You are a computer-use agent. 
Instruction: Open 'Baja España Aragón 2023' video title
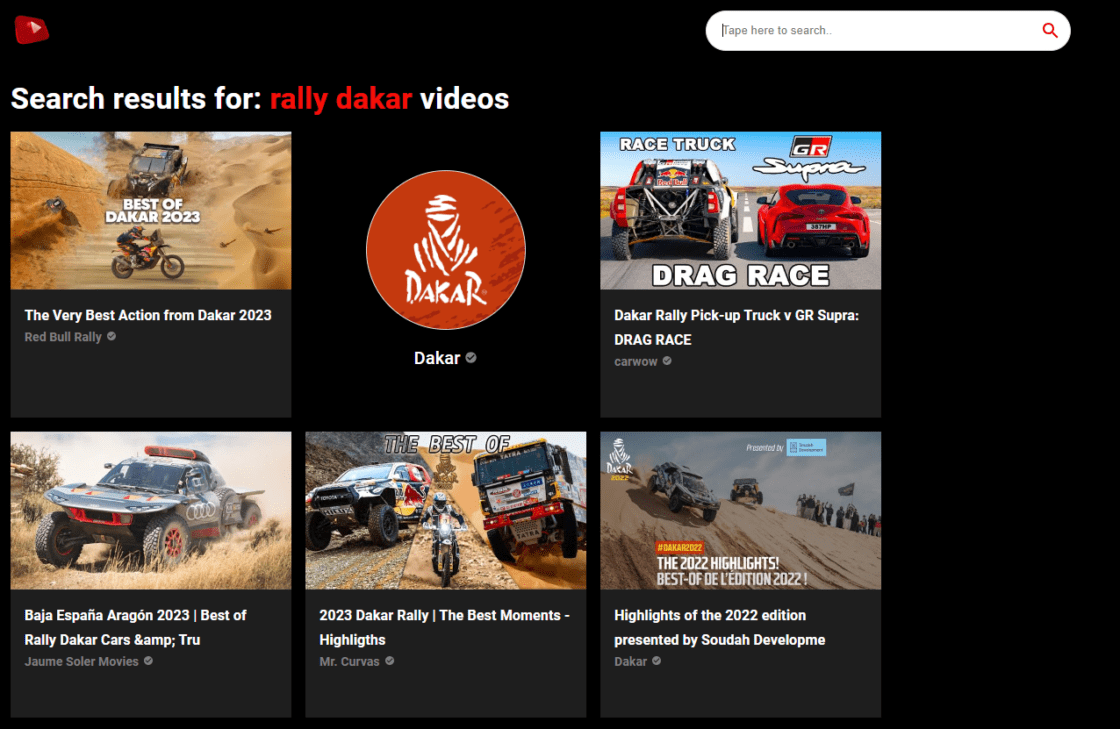coord(136,627)
